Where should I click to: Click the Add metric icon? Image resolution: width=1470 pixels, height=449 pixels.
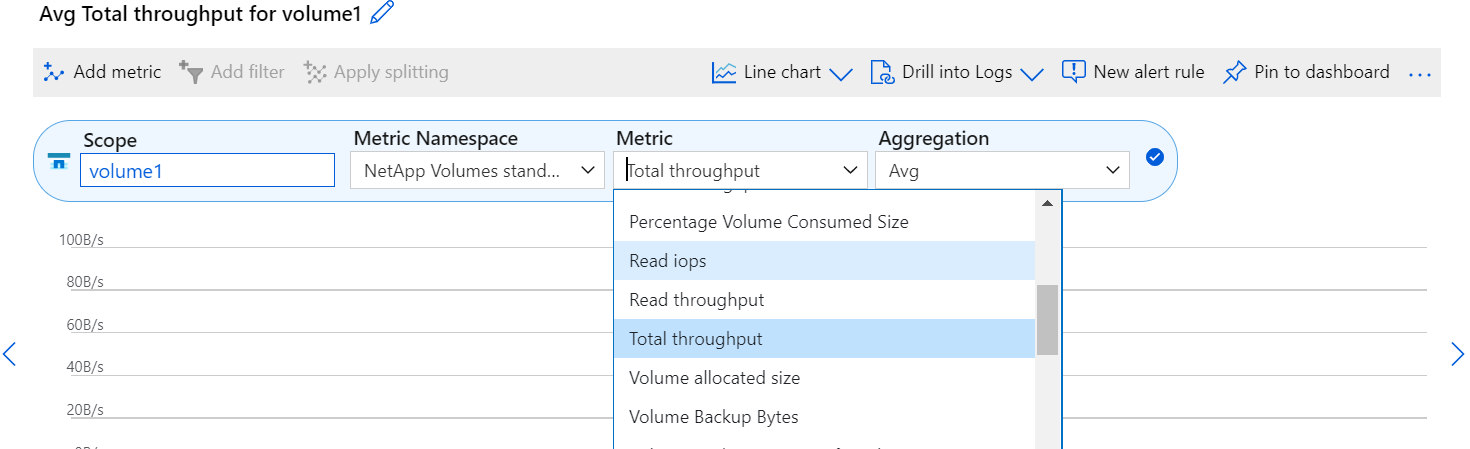coord(54,72)
